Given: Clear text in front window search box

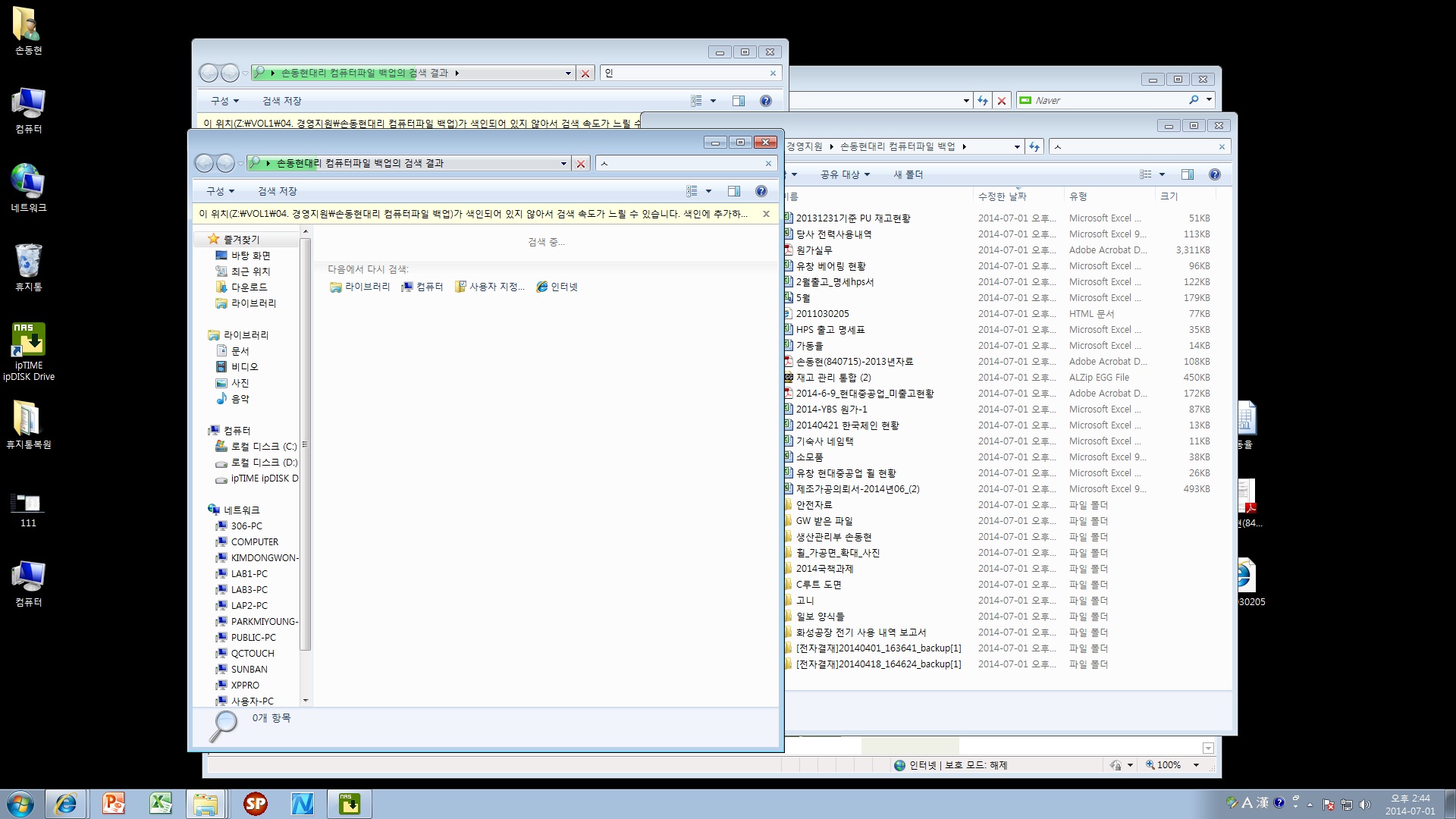Looking at the screenshot, I should tap(768, 163).
